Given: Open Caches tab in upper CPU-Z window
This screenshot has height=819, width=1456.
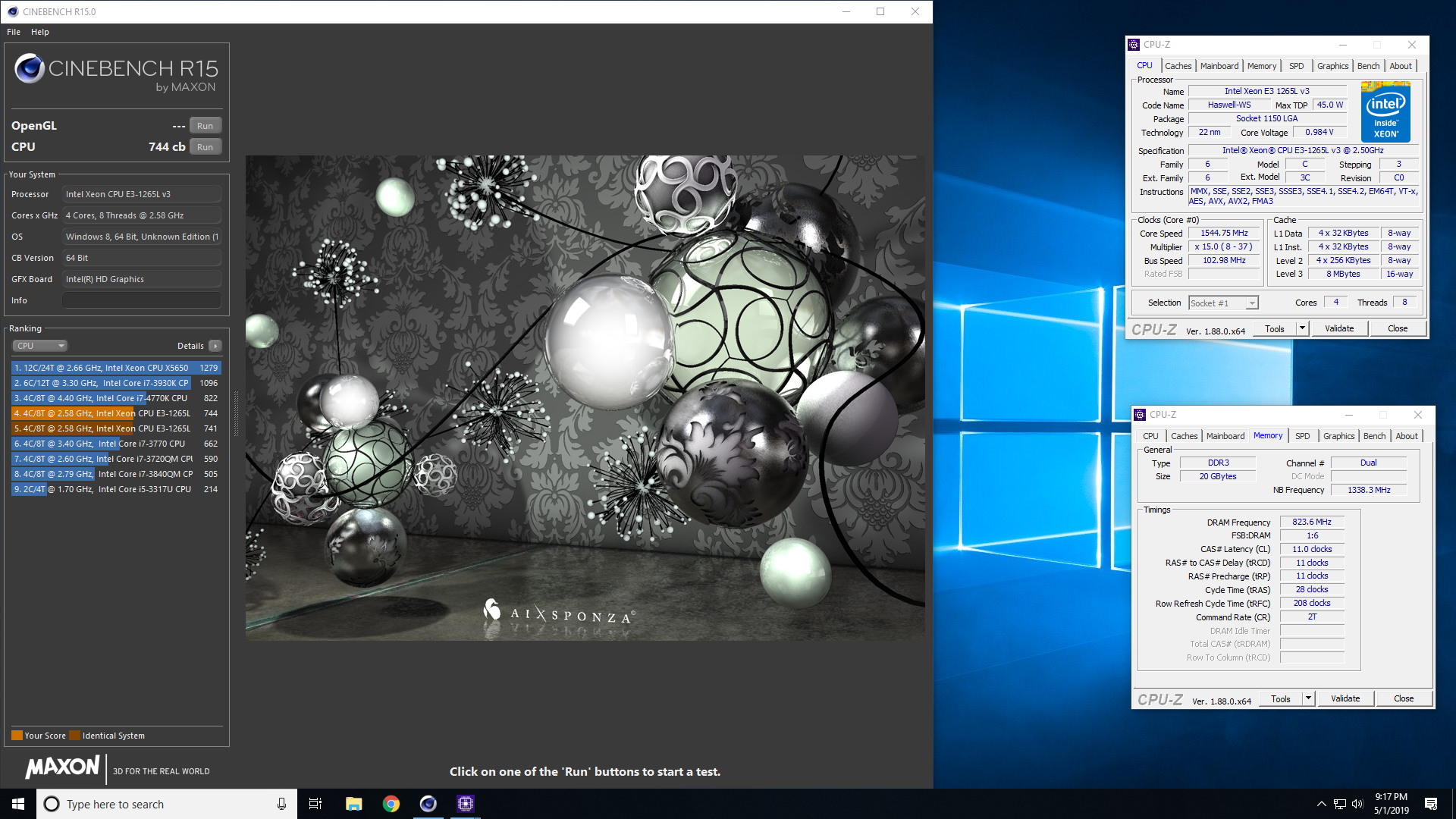Looking at the screenshot, I should (1178, 66).
